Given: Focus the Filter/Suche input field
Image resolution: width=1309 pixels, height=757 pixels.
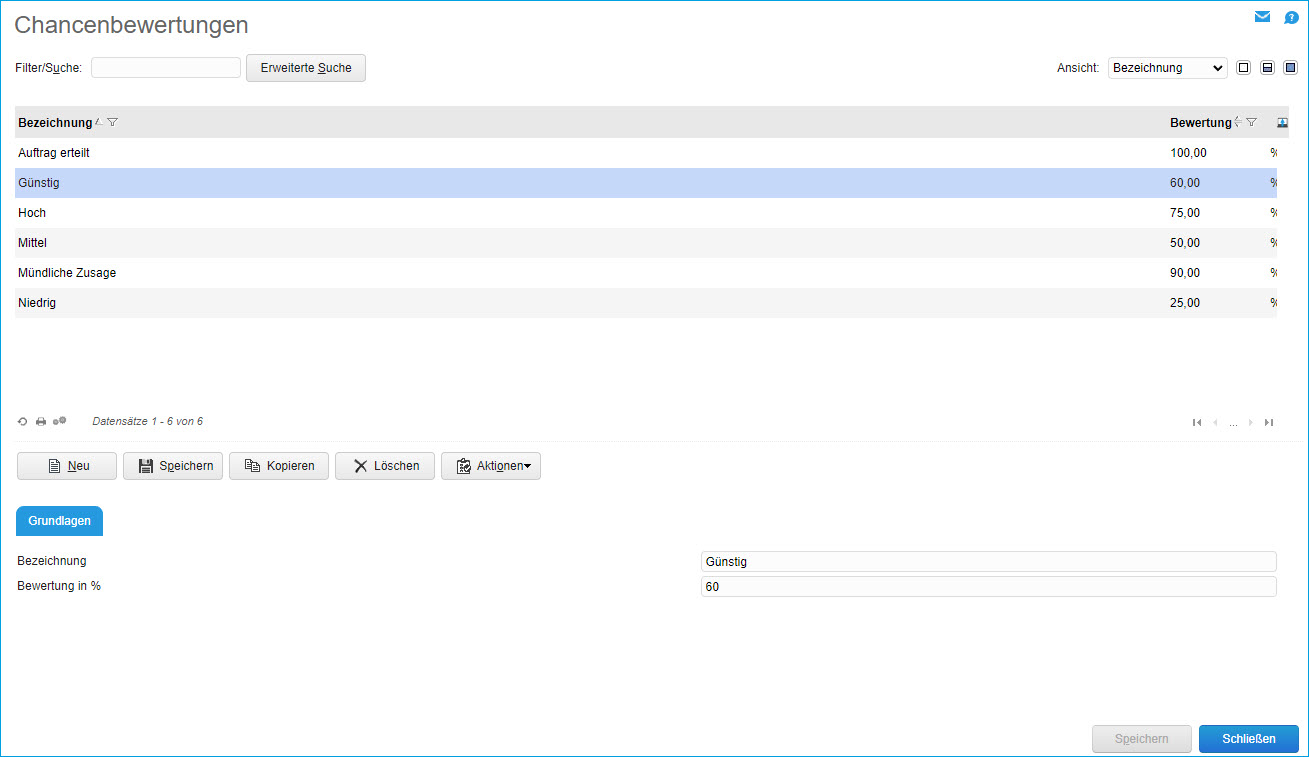Looking at the screenshot, I should (166, 68).
